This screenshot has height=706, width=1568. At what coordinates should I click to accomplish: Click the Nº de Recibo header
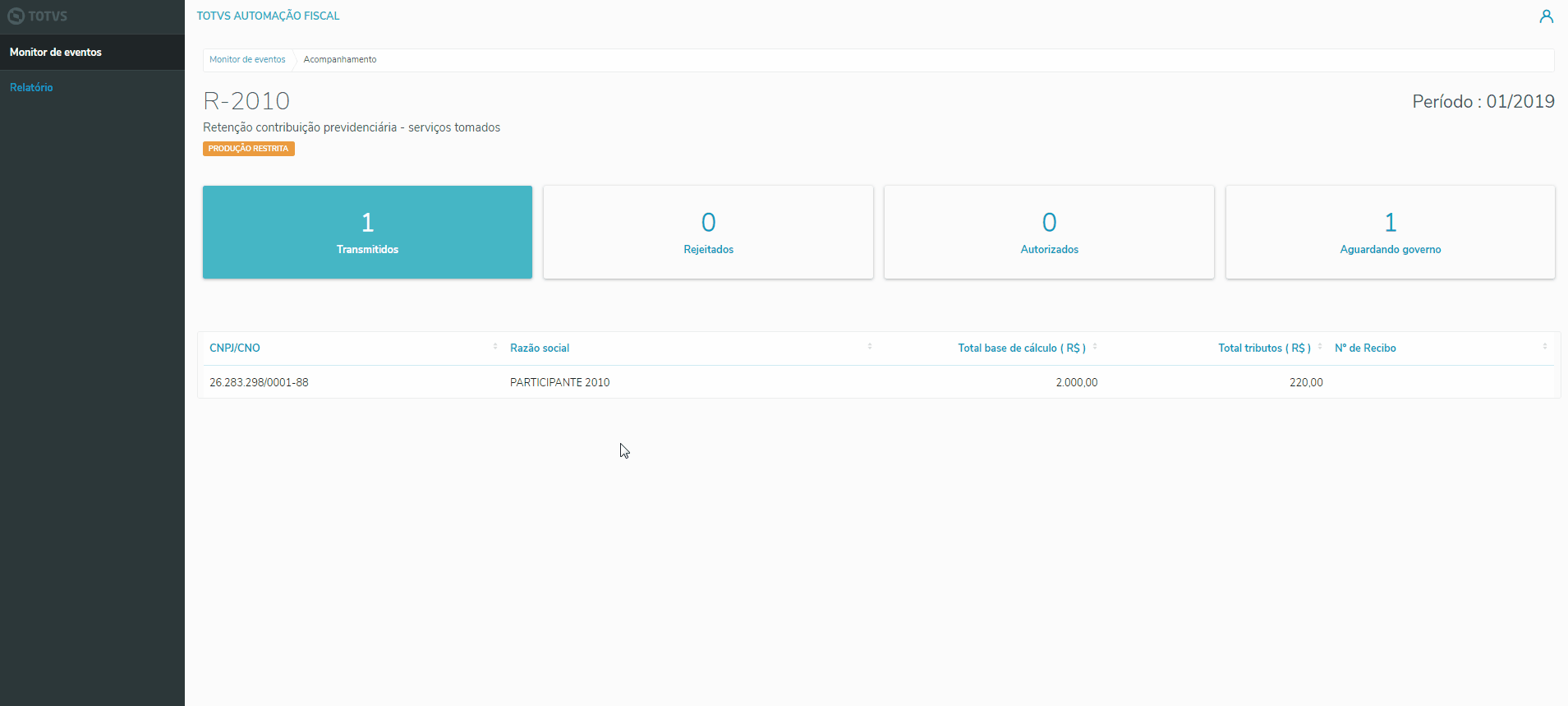1365,348
